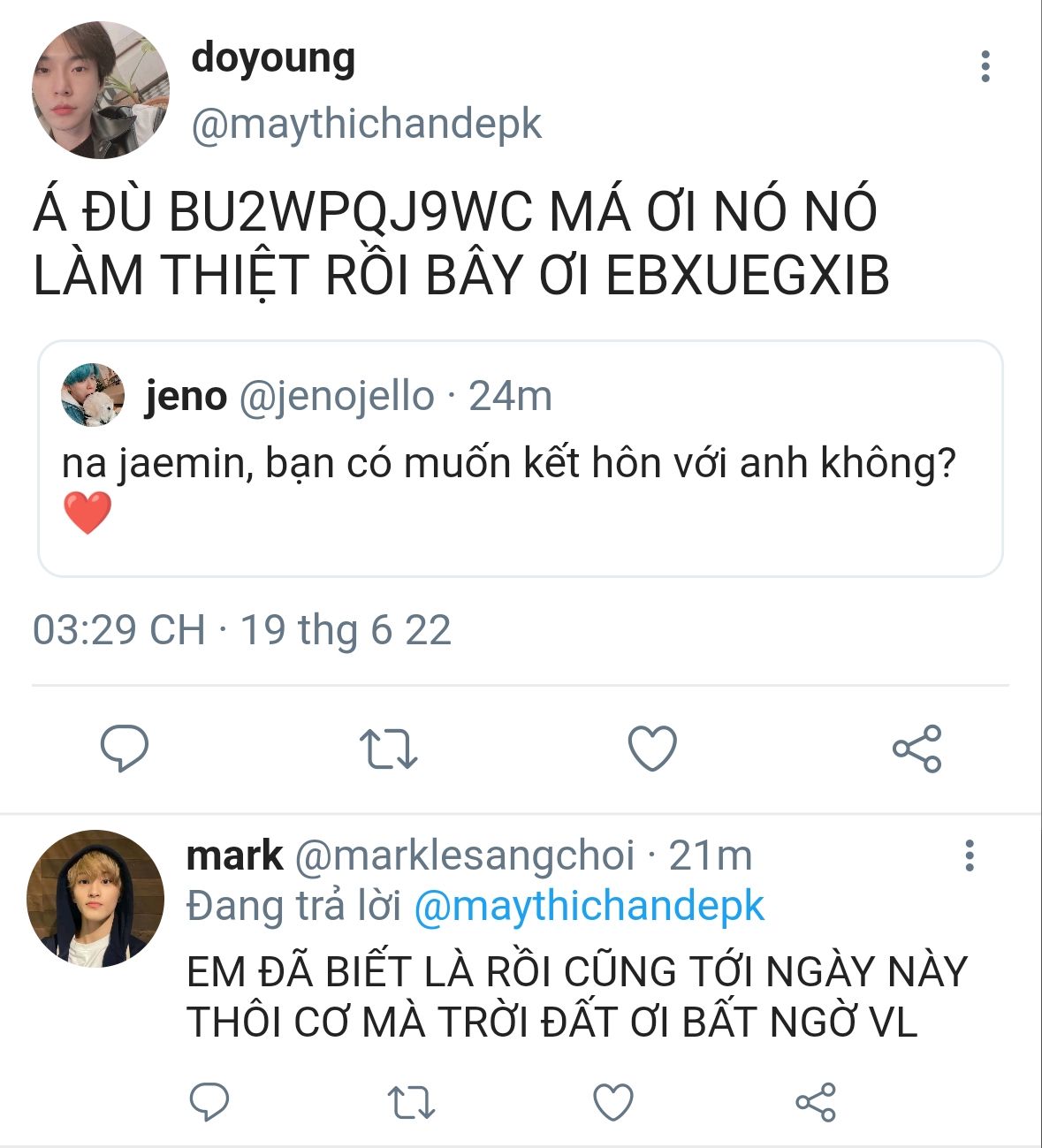Reply to mark's comment
This screenshot has height=1148, width=1042.
click(x=209, y=1102)
